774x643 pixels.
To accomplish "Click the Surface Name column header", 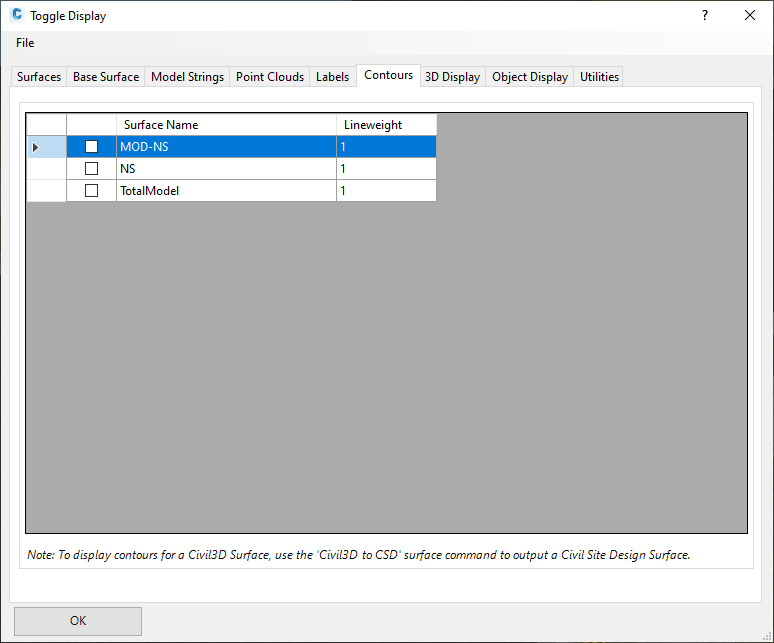I will [x=226, y=125].
